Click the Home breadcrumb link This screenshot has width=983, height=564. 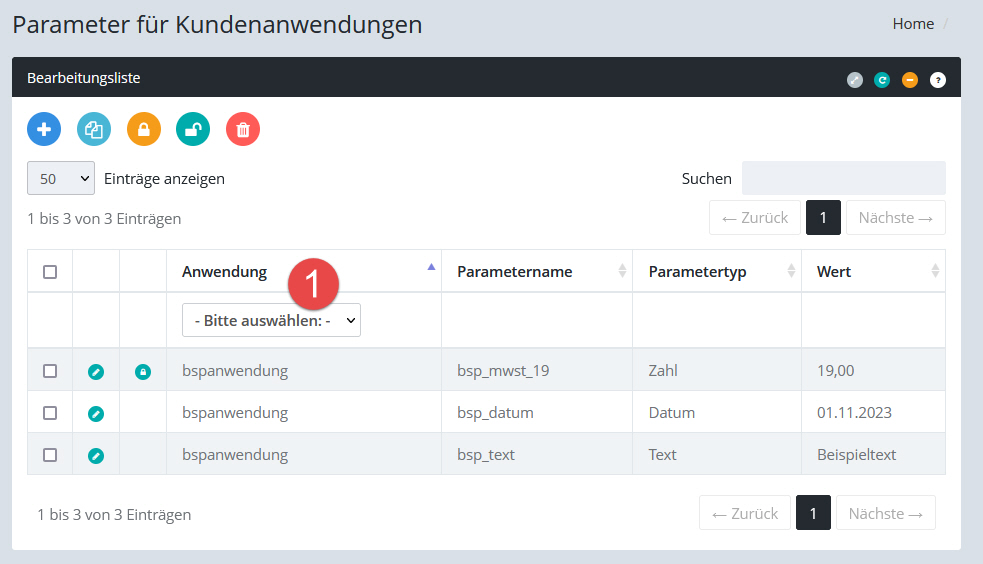click(x=913, y=24)
